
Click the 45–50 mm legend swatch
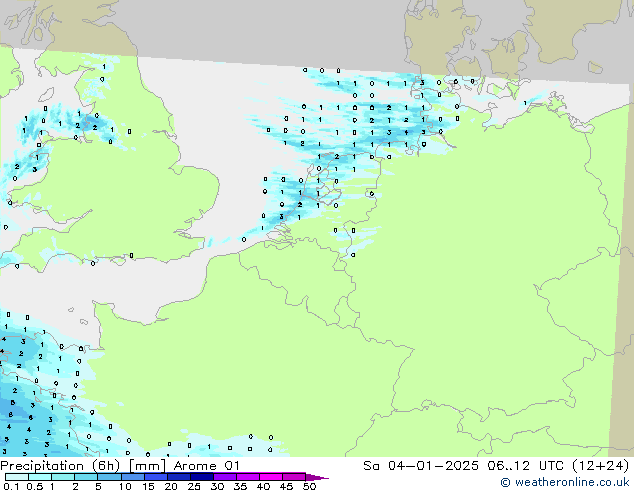(x=294, y=477)
